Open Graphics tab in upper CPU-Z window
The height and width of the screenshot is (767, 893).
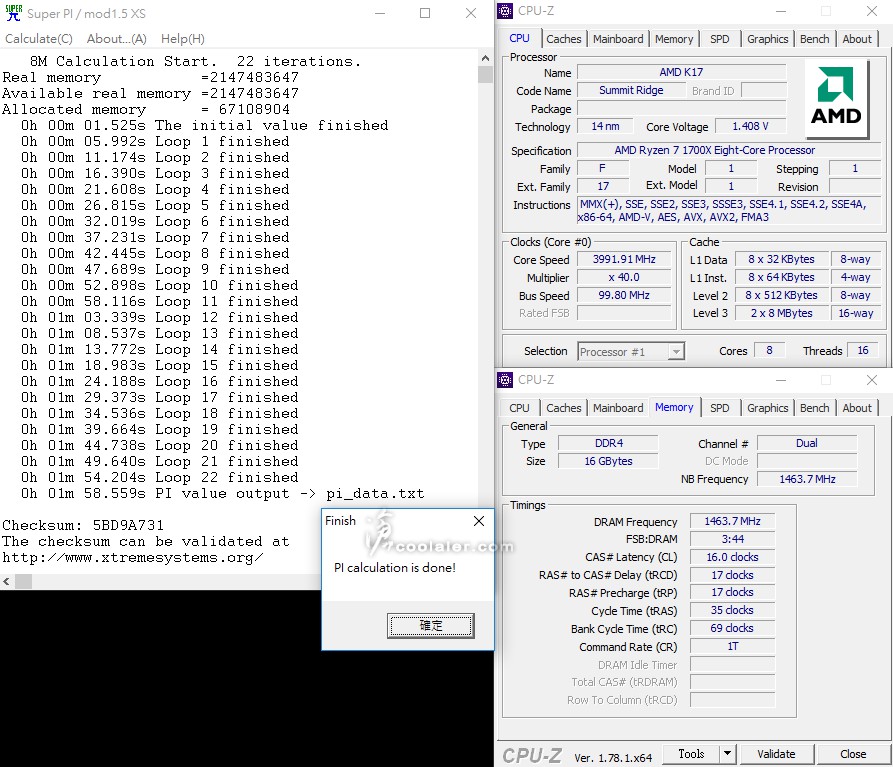[x=768, y=39]
